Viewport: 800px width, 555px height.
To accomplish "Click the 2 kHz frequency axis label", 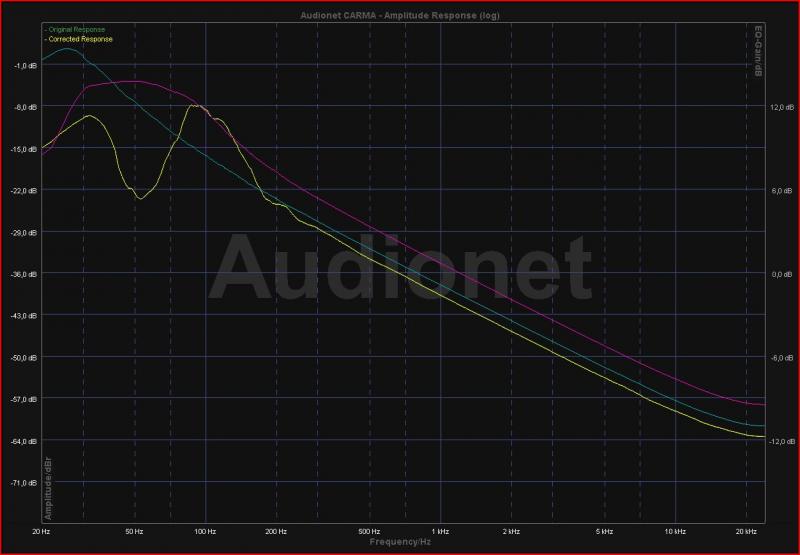I will [511, 532].
